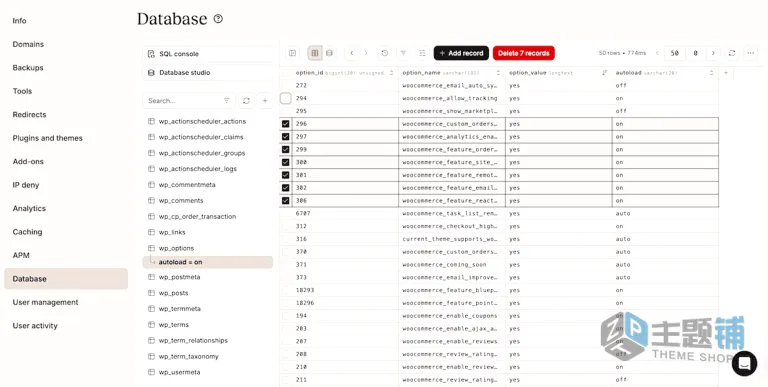768x387 pixels.
Task: Open Database studio
Action: coord(208,73)
